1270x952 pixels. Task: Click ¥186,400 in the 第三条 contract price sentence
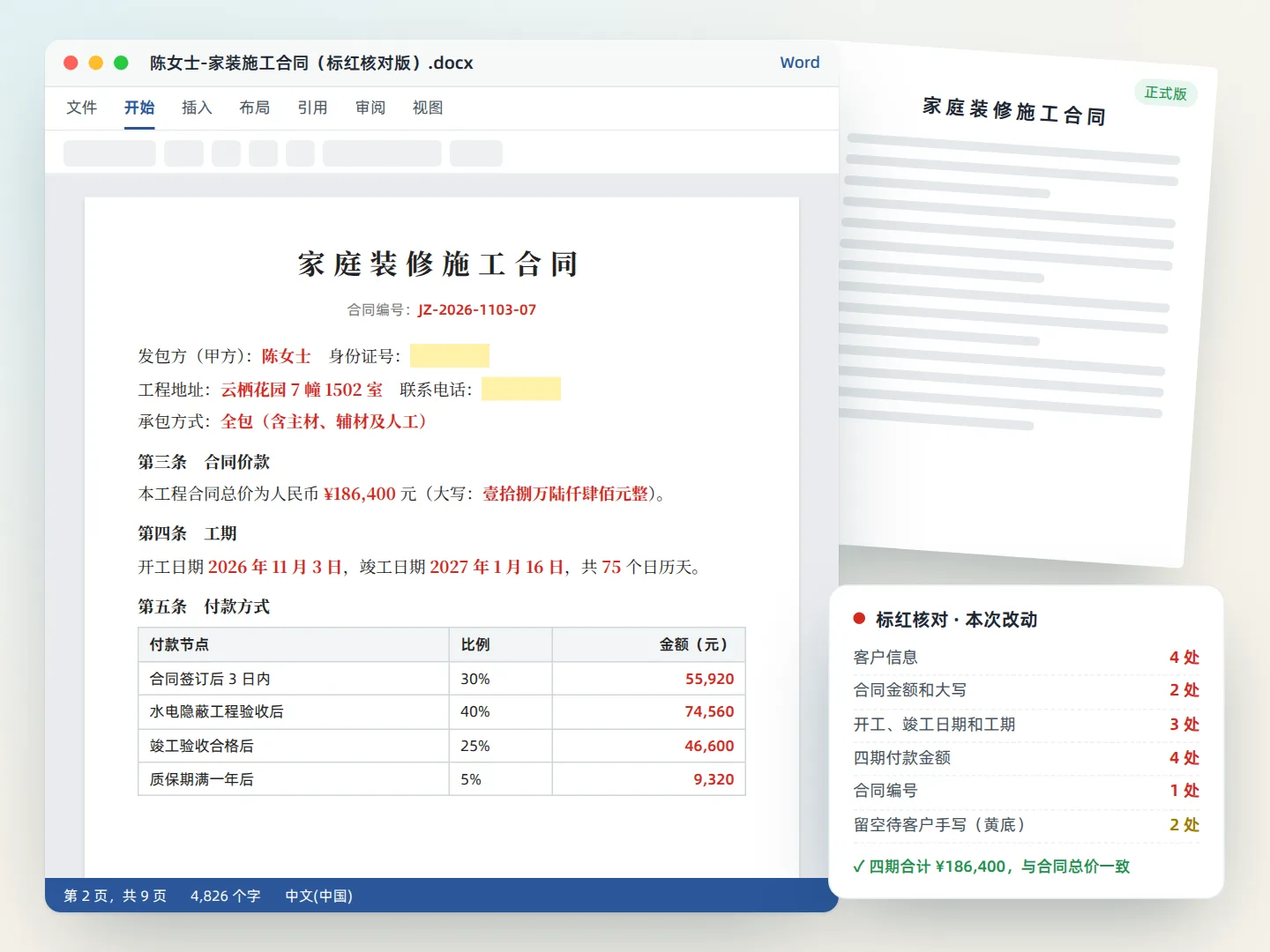[x=360, y=494]
